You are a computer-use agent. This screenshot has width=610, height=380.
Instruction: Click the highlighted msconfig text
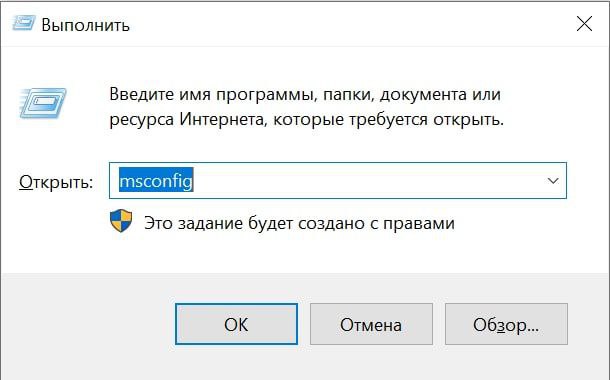pyautogui.click(x=156, y=181)
